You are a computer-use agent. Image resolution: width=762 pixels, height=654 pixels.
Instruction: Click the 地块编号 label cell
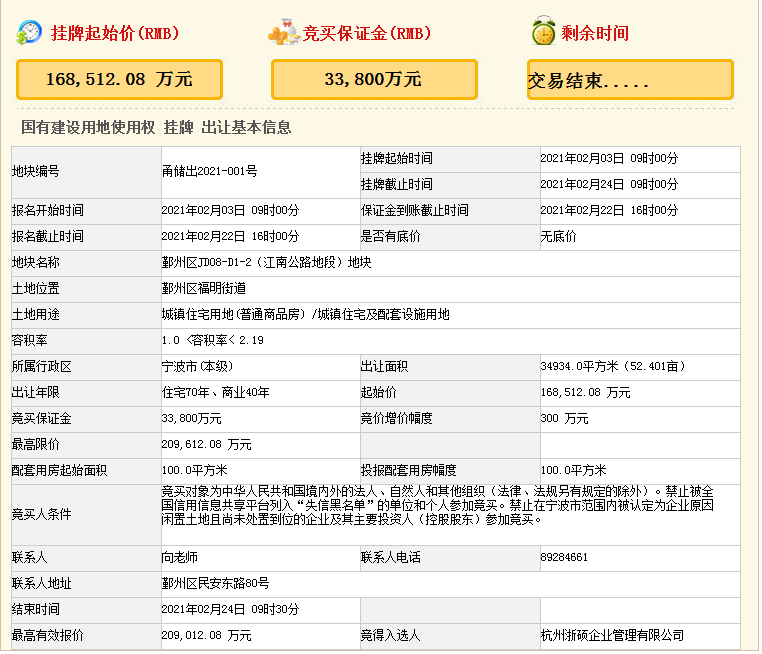click(x=87, y=172)
